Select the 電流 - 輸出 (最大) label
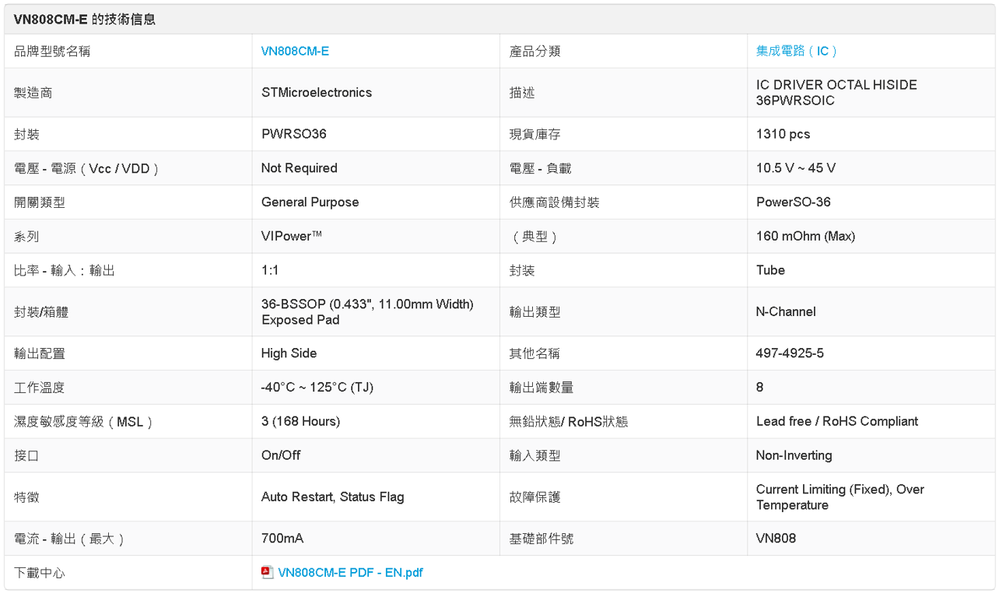999x594 pixels. pos(69,539)
